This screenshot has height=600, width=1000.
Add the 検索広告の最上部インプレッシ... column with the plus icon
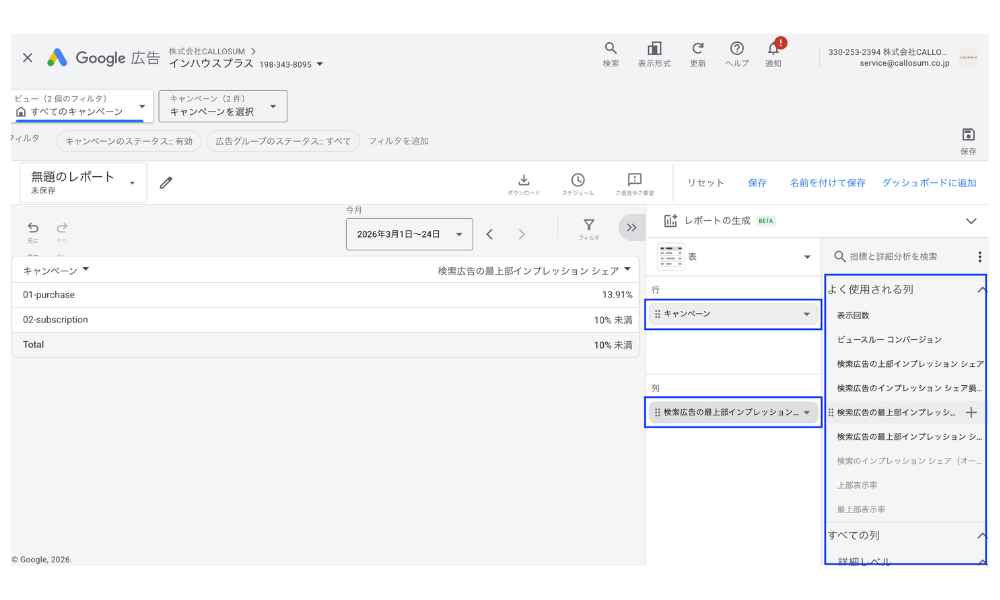[x=971, y=413]
